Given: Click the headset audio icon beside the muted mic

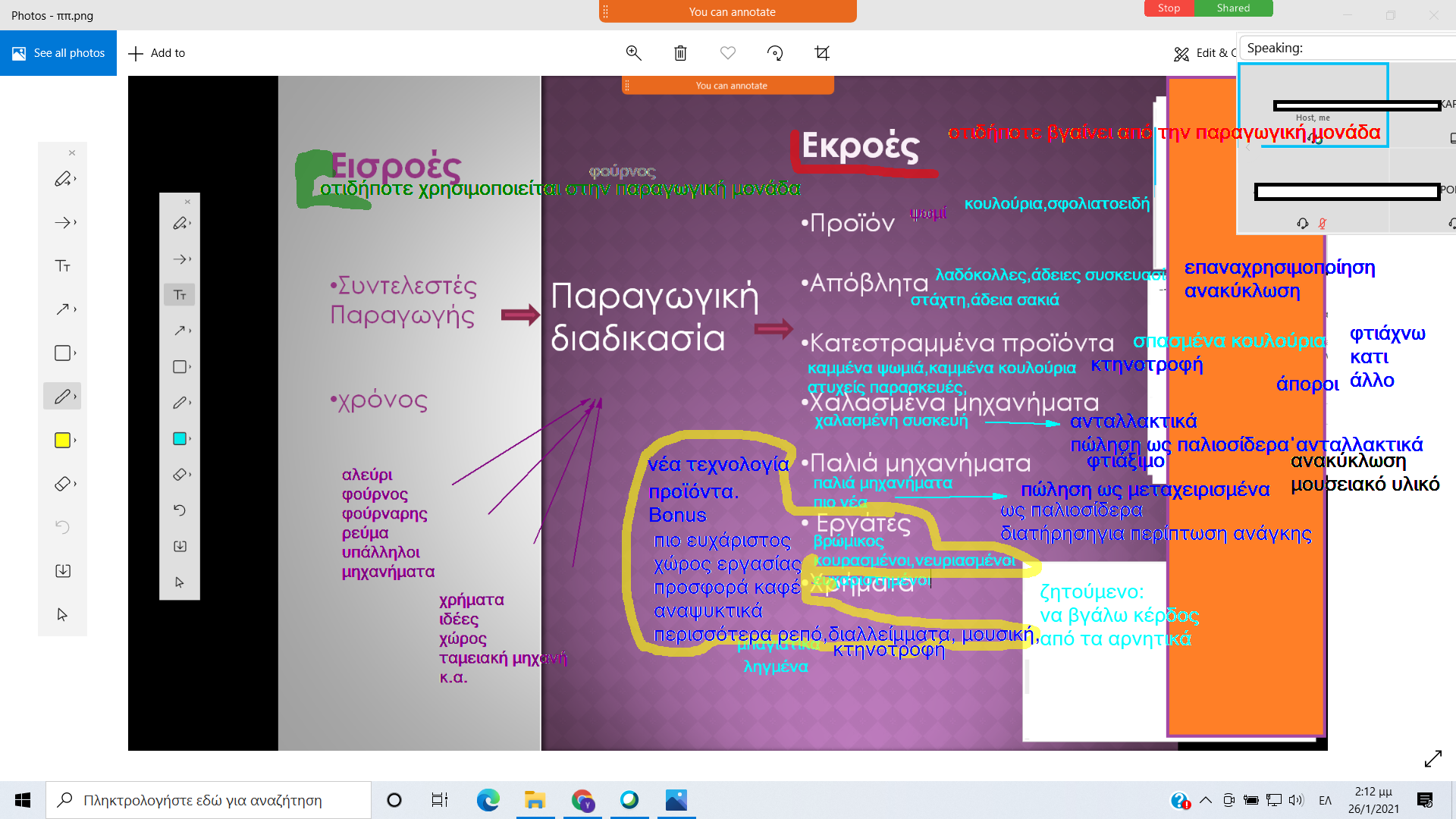Looking at the screenshot, I should [1303, 223].
